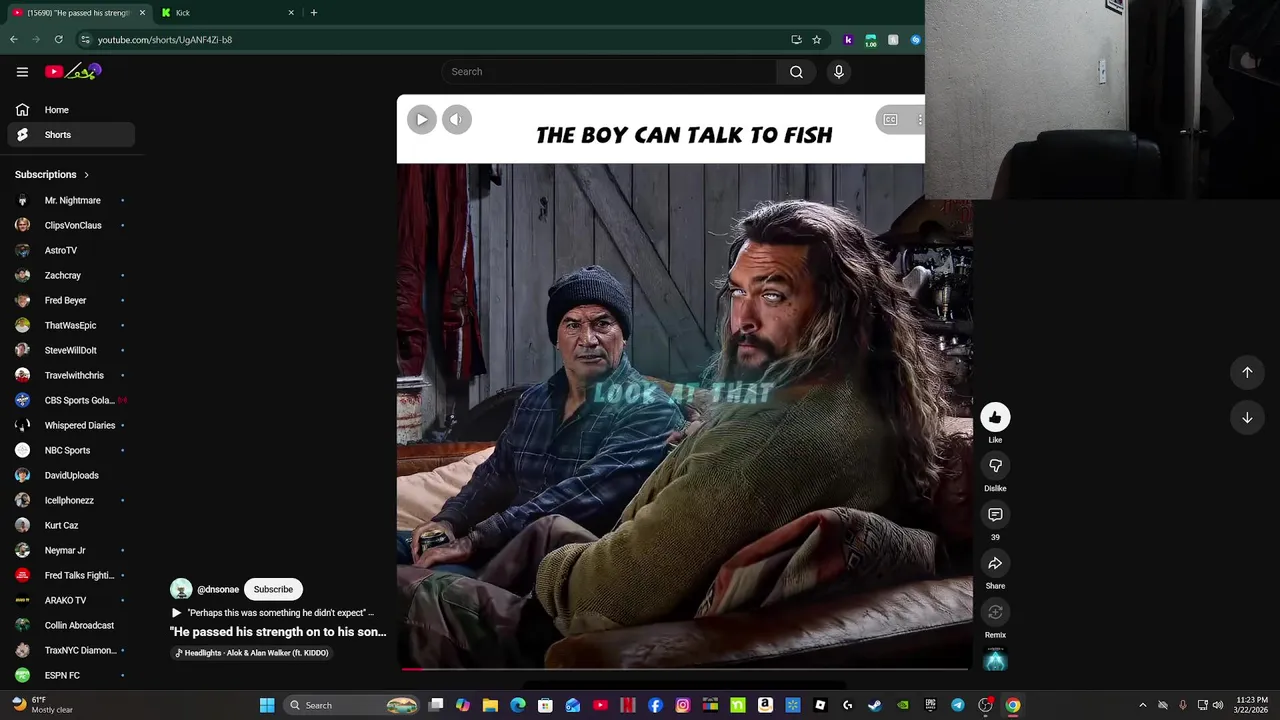
Task: Toggle system volume icon in tray
Action: [1217, 705]
